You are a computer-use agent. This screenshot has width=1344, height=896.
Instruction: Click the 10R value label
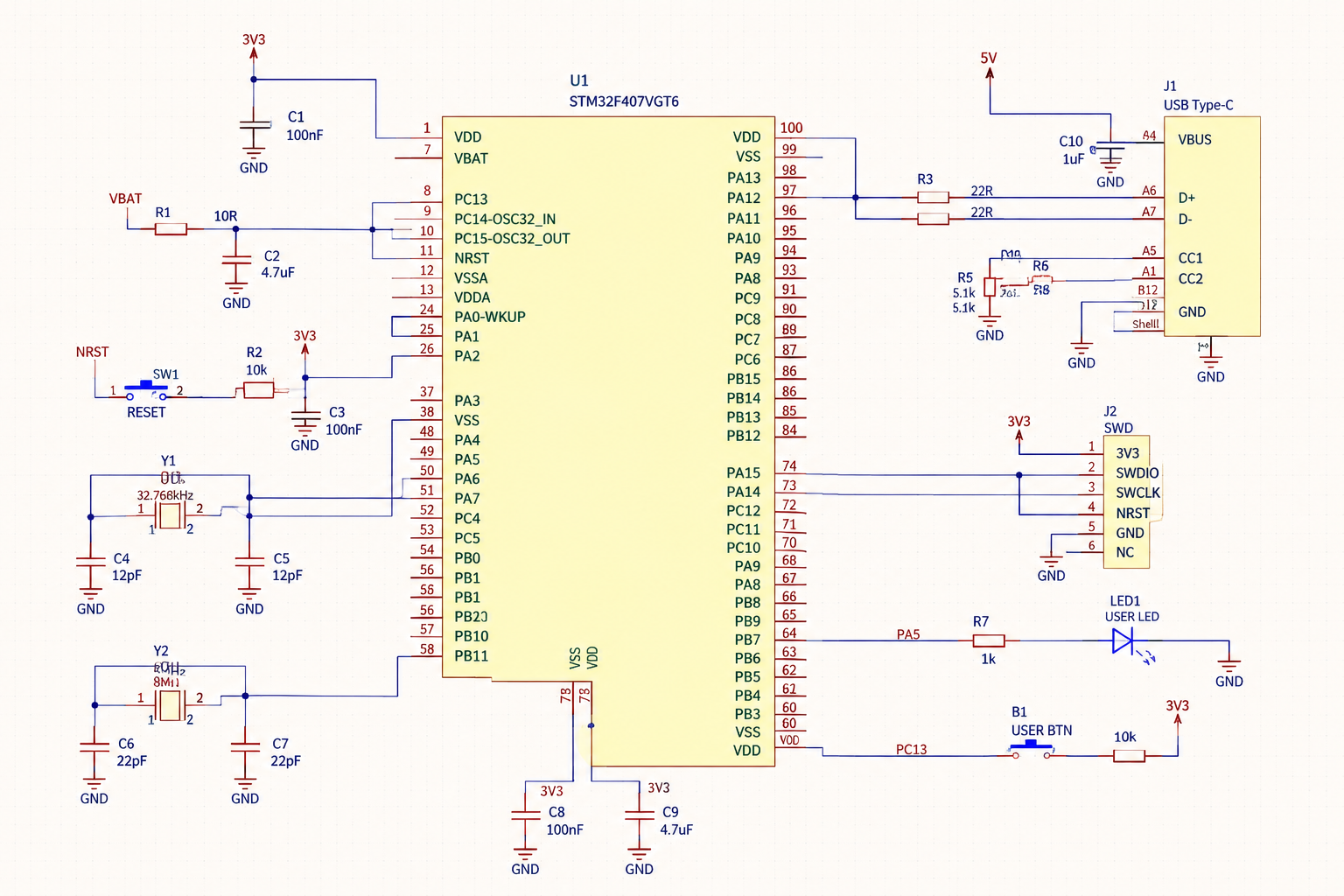(226, 216)
